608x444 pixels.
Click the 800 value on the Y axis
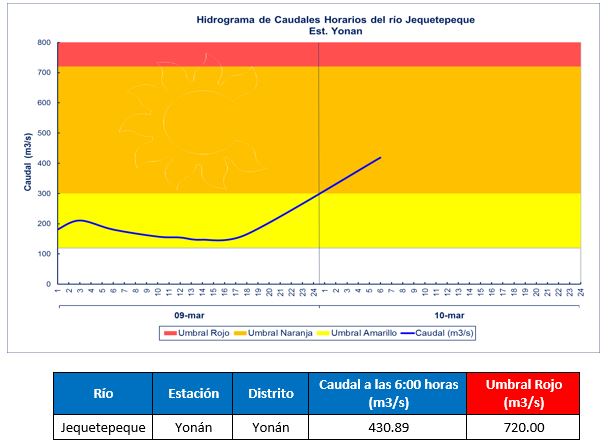(x=44, y=43)
